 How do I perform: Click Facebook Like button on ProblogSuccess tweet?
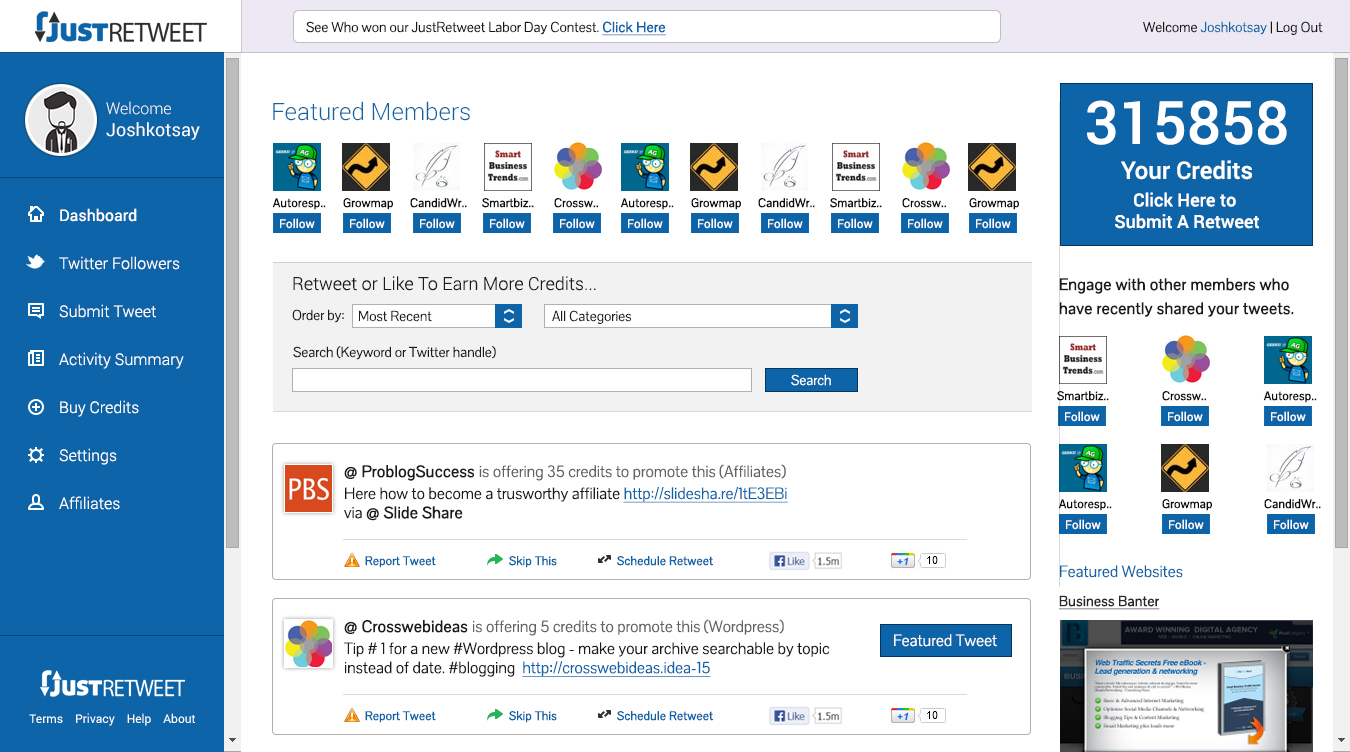click(789, 561)
